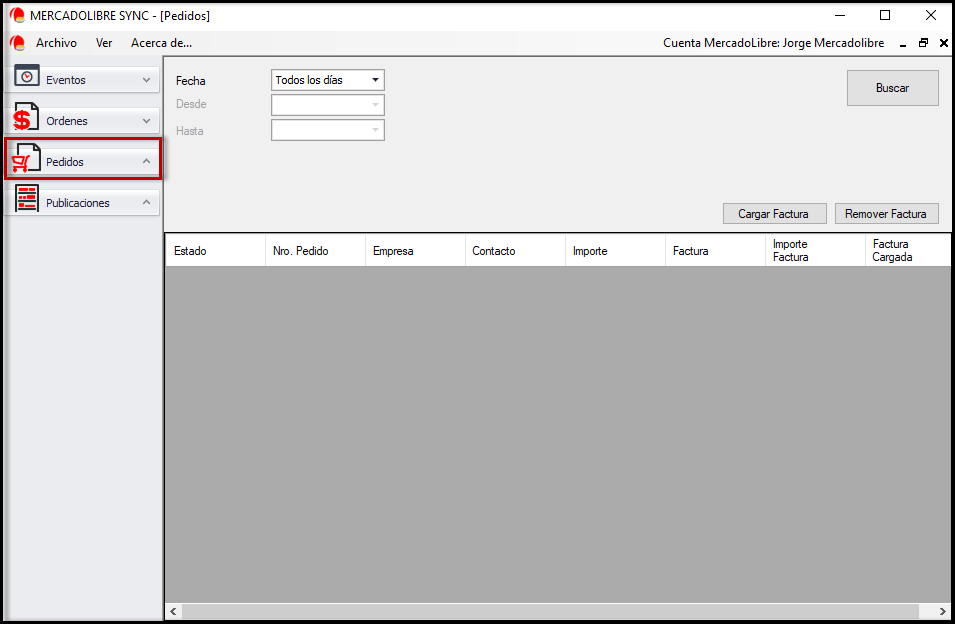Open the Hasta date dropdown
Image resolution: width=955 pixels, height=624 pixels.
[328, 130]
